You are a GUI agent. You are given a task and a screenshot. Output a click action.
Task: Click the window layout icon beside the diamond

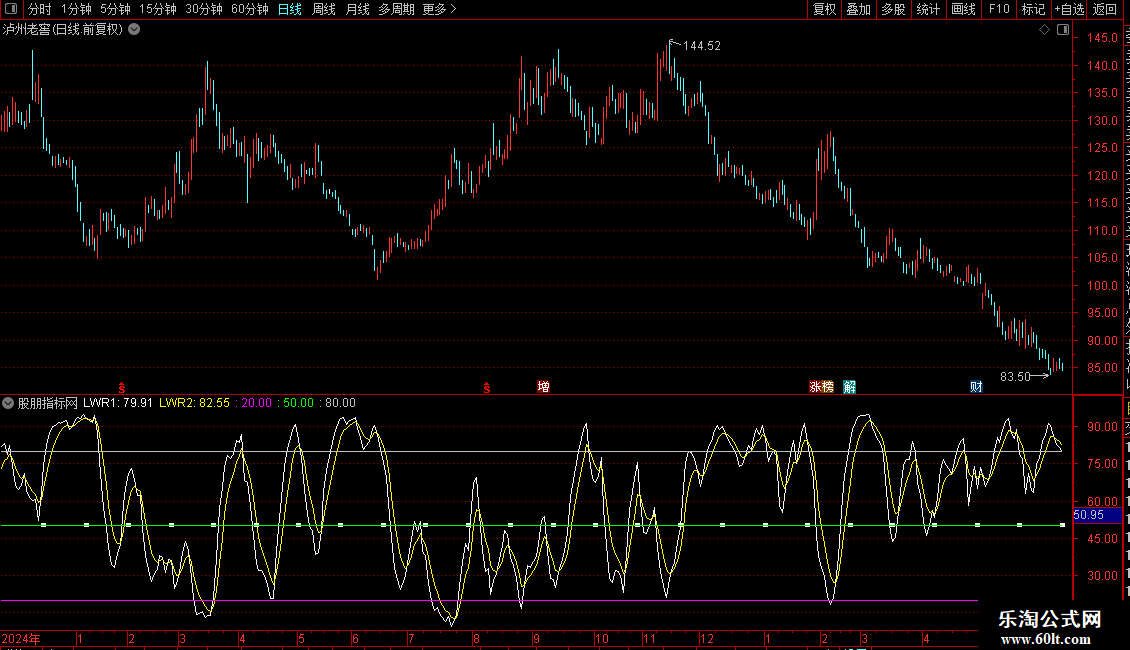[1063, 30]
